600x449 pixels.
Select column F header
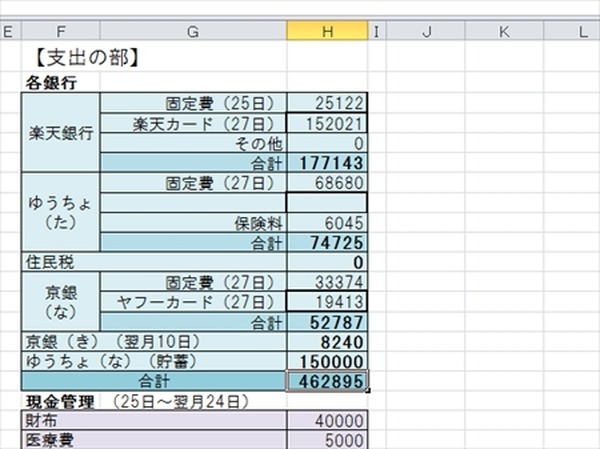click(61, 31)
